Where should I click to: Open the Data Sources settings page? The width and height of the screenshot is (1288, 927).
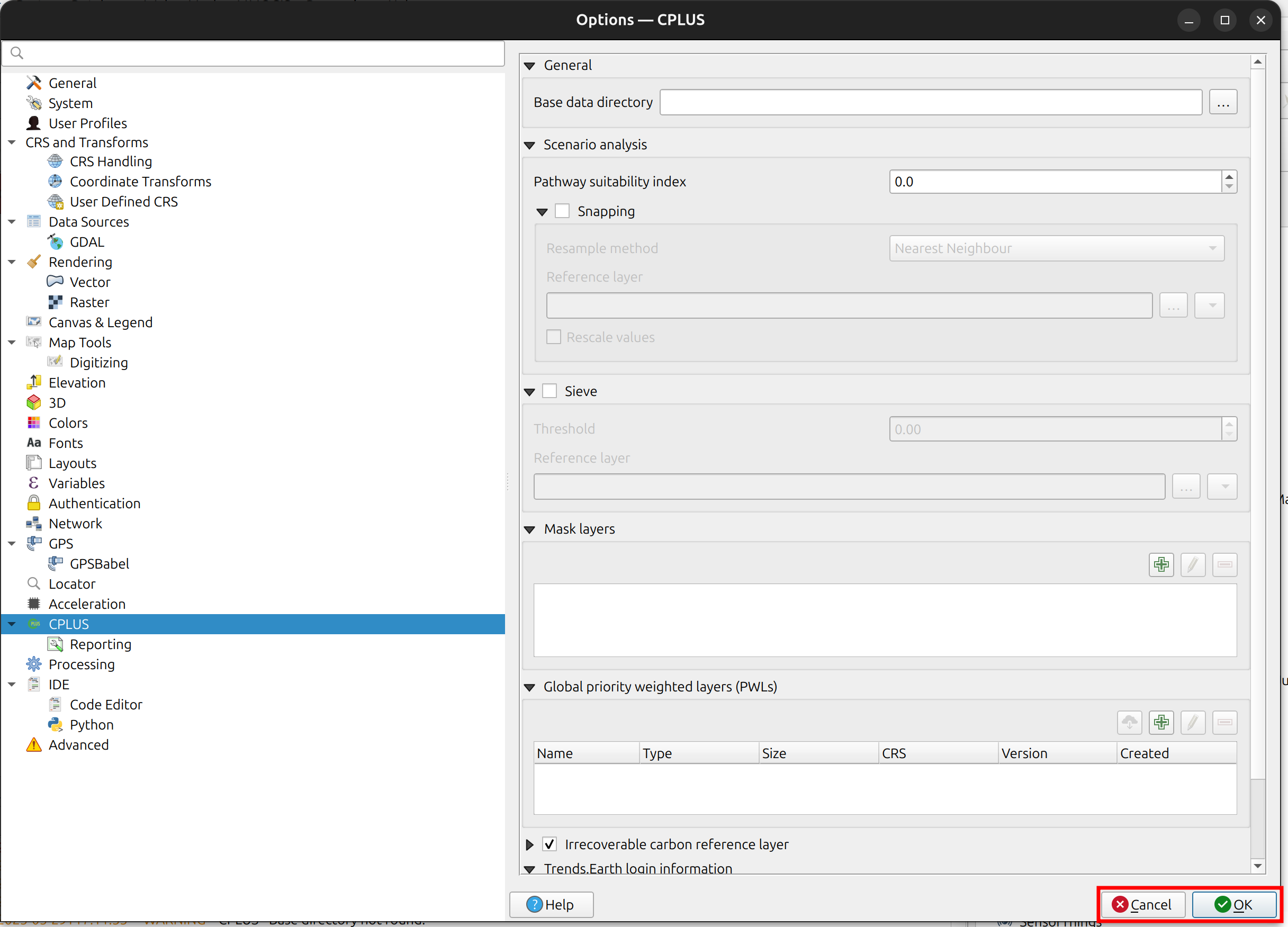click(x=88, y=221)
